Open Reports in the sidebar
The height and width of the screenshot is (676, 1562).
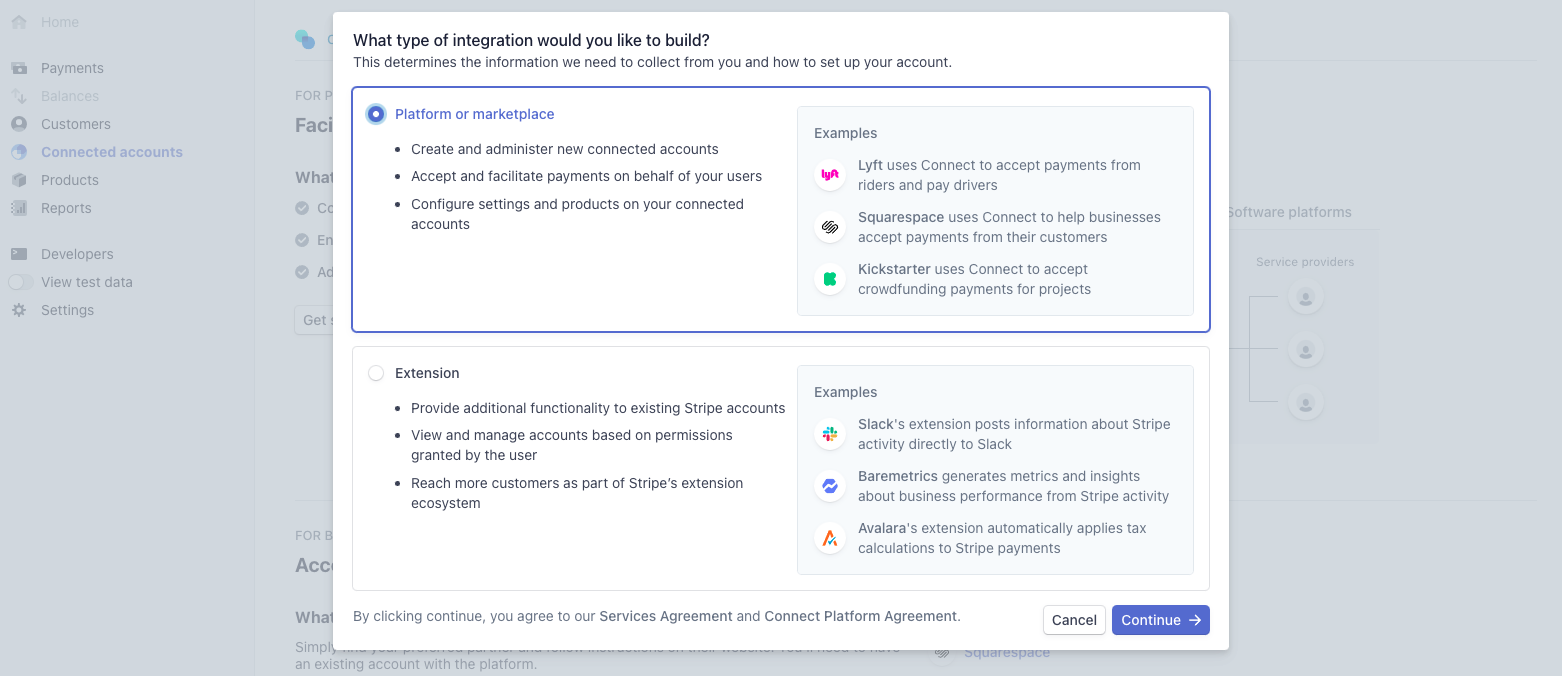pyautogui.click(x=66, y=208)
